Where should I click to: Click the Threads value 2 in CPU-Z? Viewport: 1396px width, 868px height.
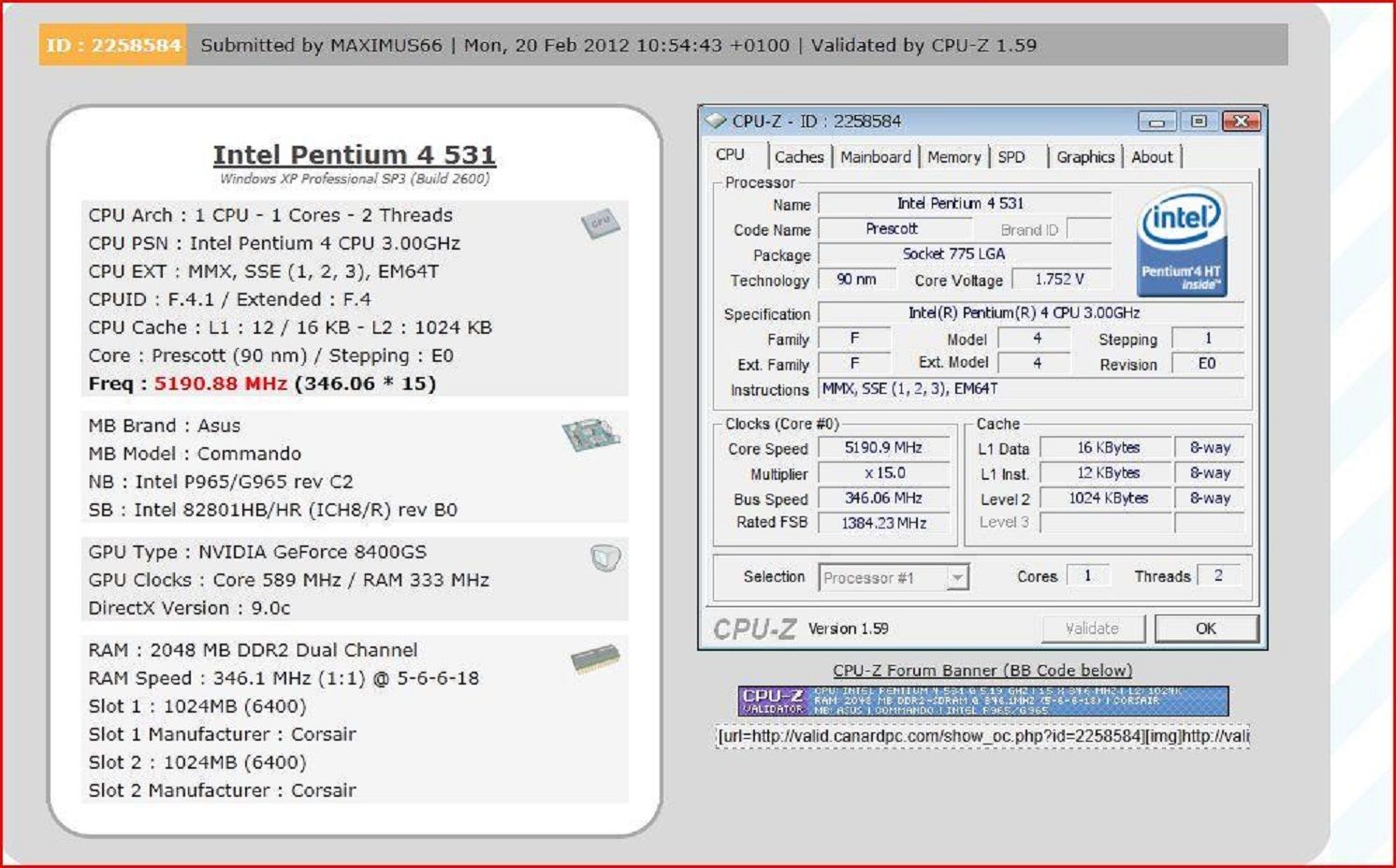click(x=1218, y=576)
